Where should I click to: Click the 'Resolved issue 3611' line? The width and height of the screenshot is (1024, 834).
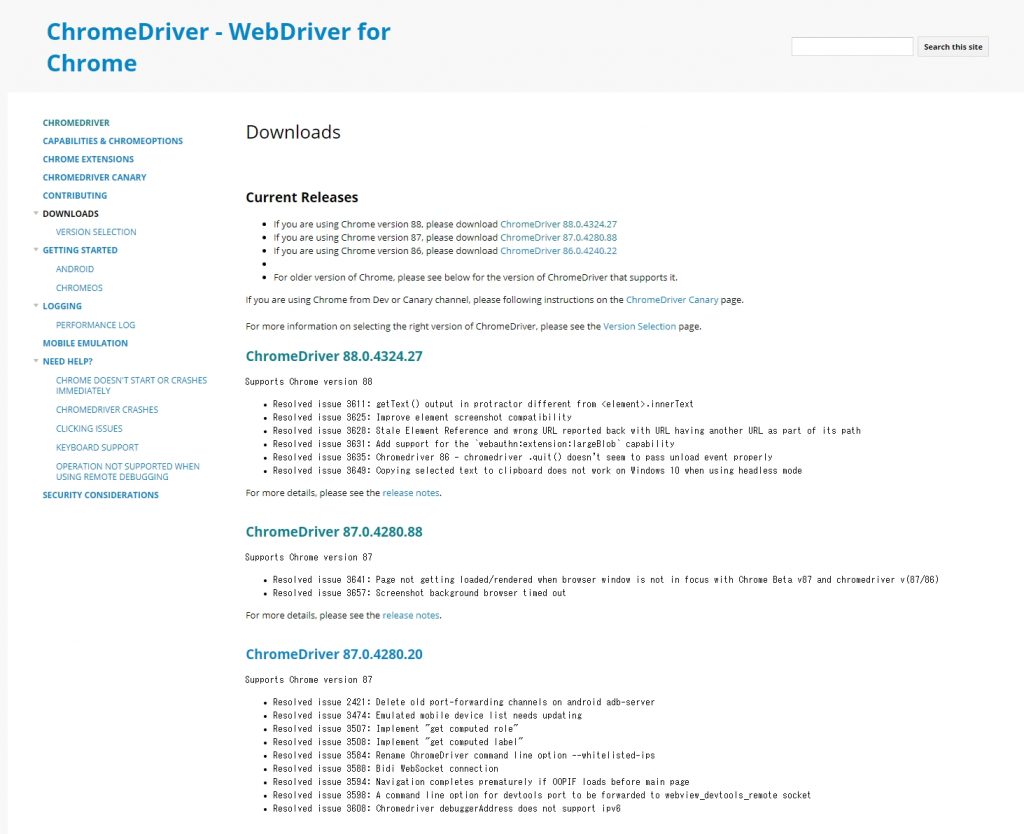[x=483, y=404]
